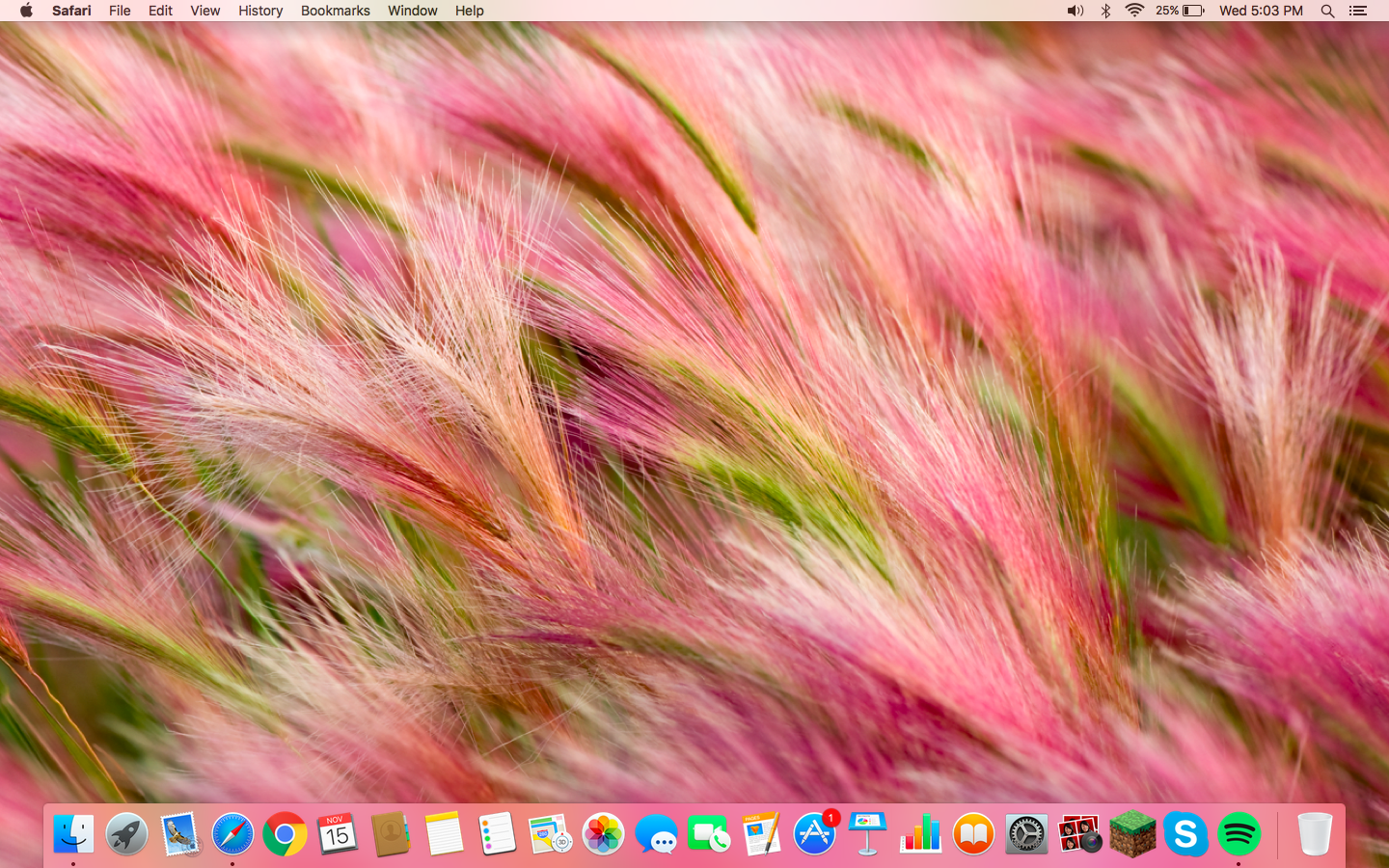This screenshot has width=1389, height=868.
Task: Launch Google Chrome from the Dock
Action: [286, 834]
